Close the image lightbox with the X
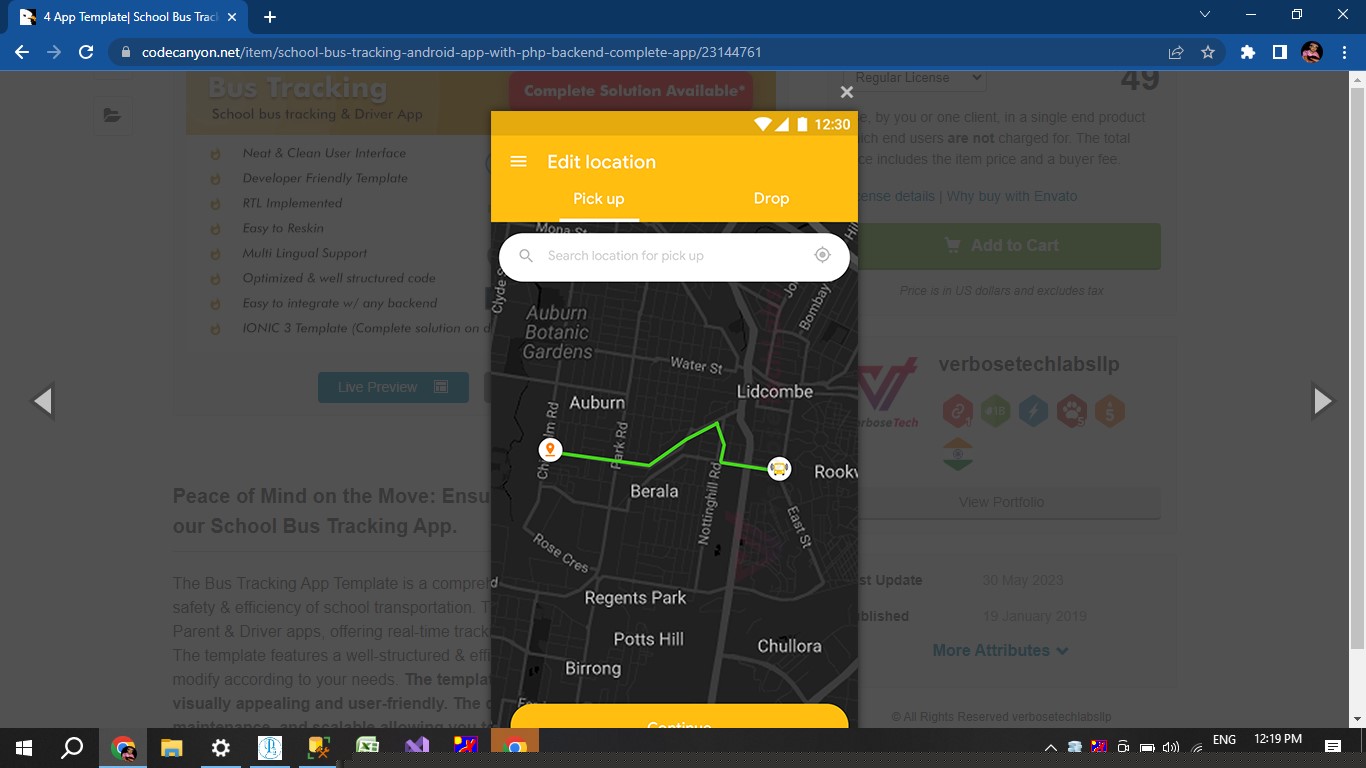The height and width of the screenshot is (768, 1366). pyautogui.click(x=846, y=92)
